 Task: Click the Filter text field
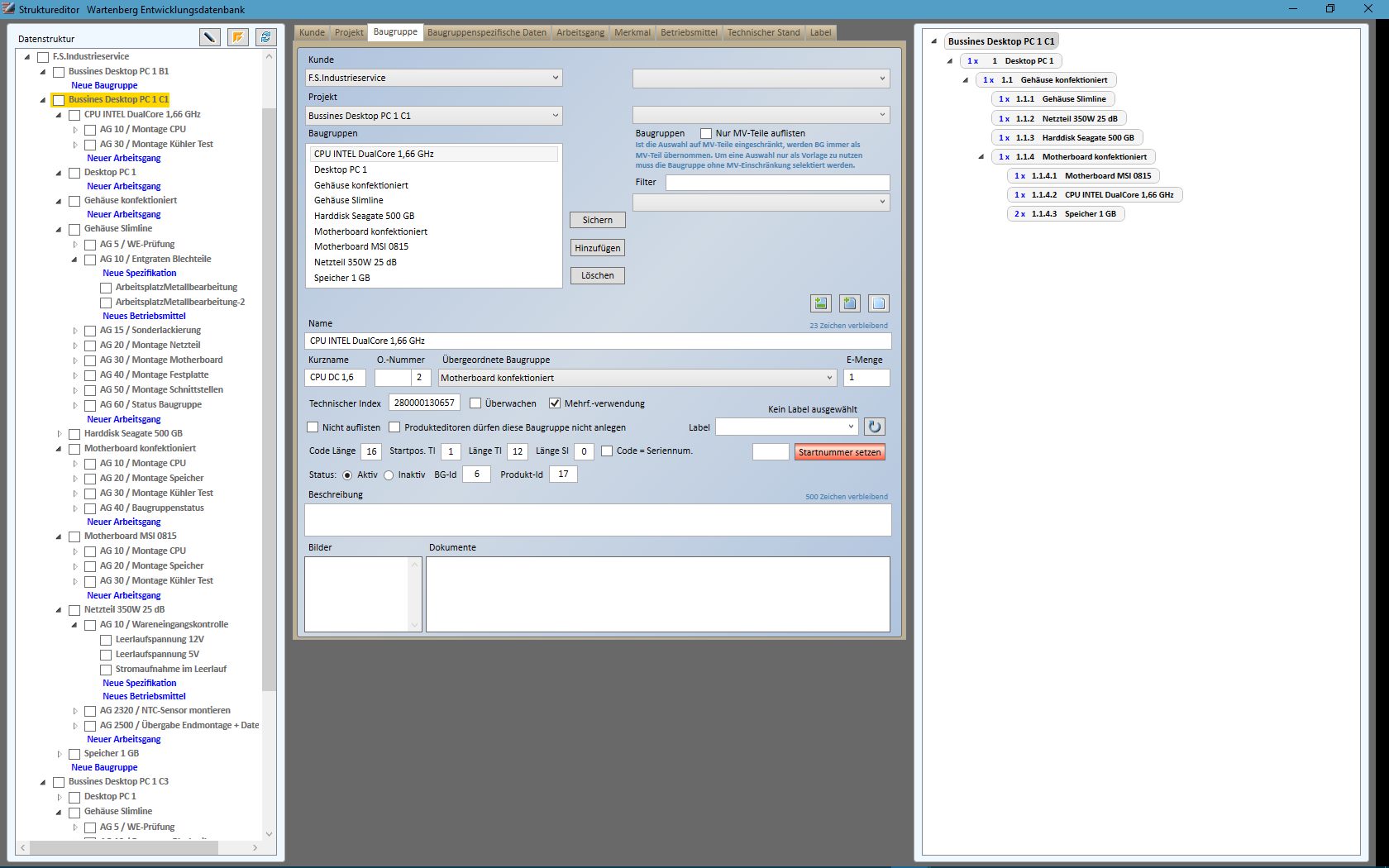(777, 183)
